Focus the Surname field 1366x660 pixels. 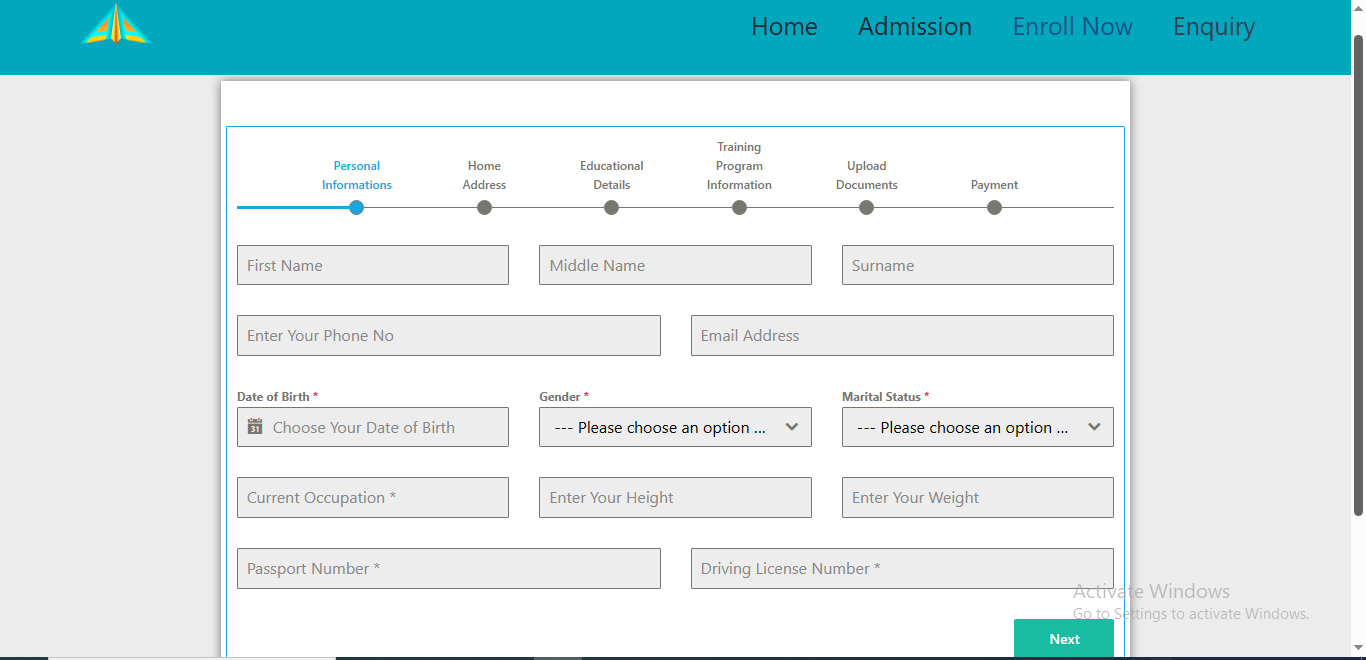pyautogui.click(x=978, y=265)
